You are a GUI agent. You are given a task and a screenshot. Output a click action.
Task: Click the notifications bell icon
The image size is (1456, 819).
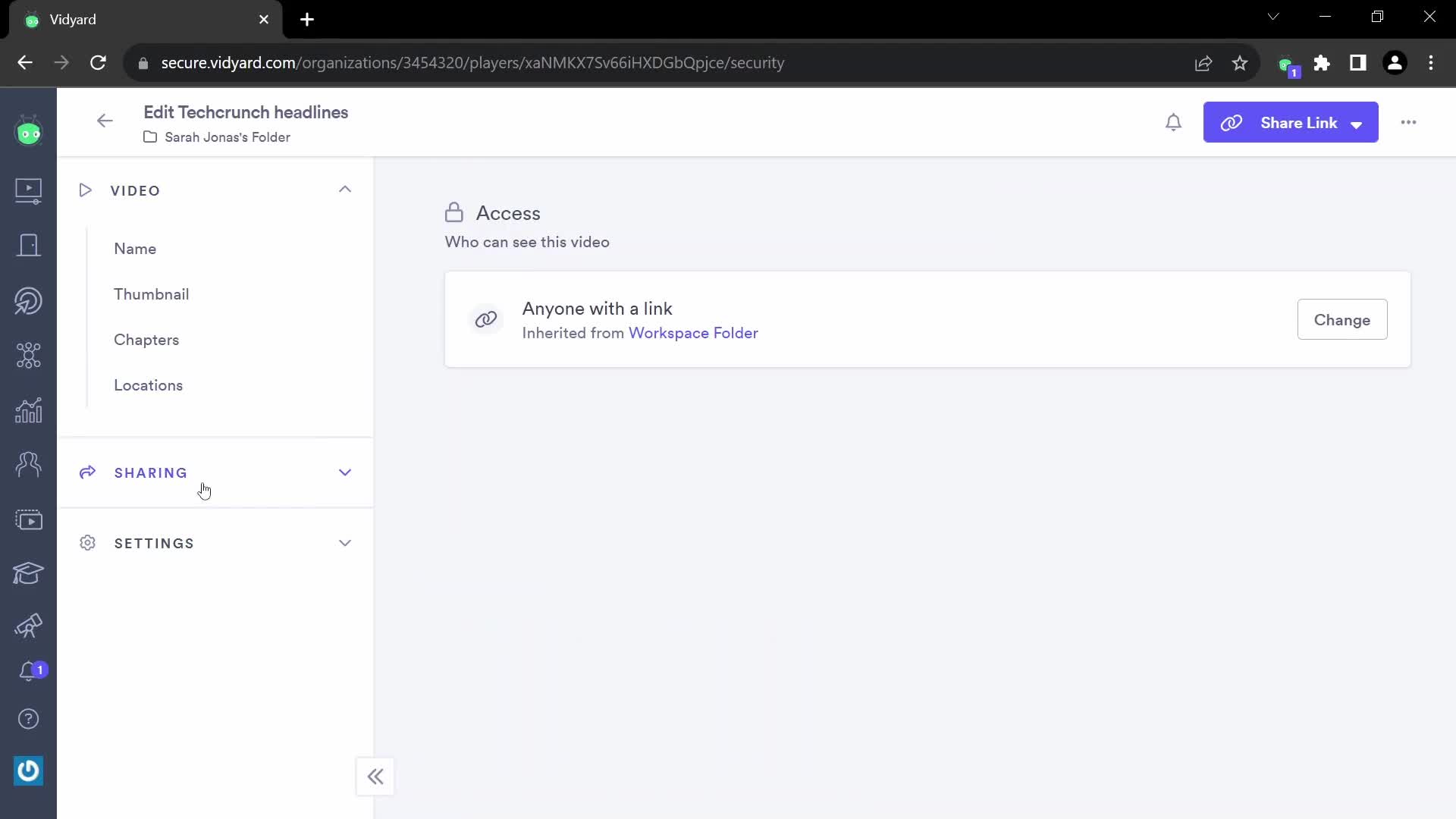tap(1173, 122)
